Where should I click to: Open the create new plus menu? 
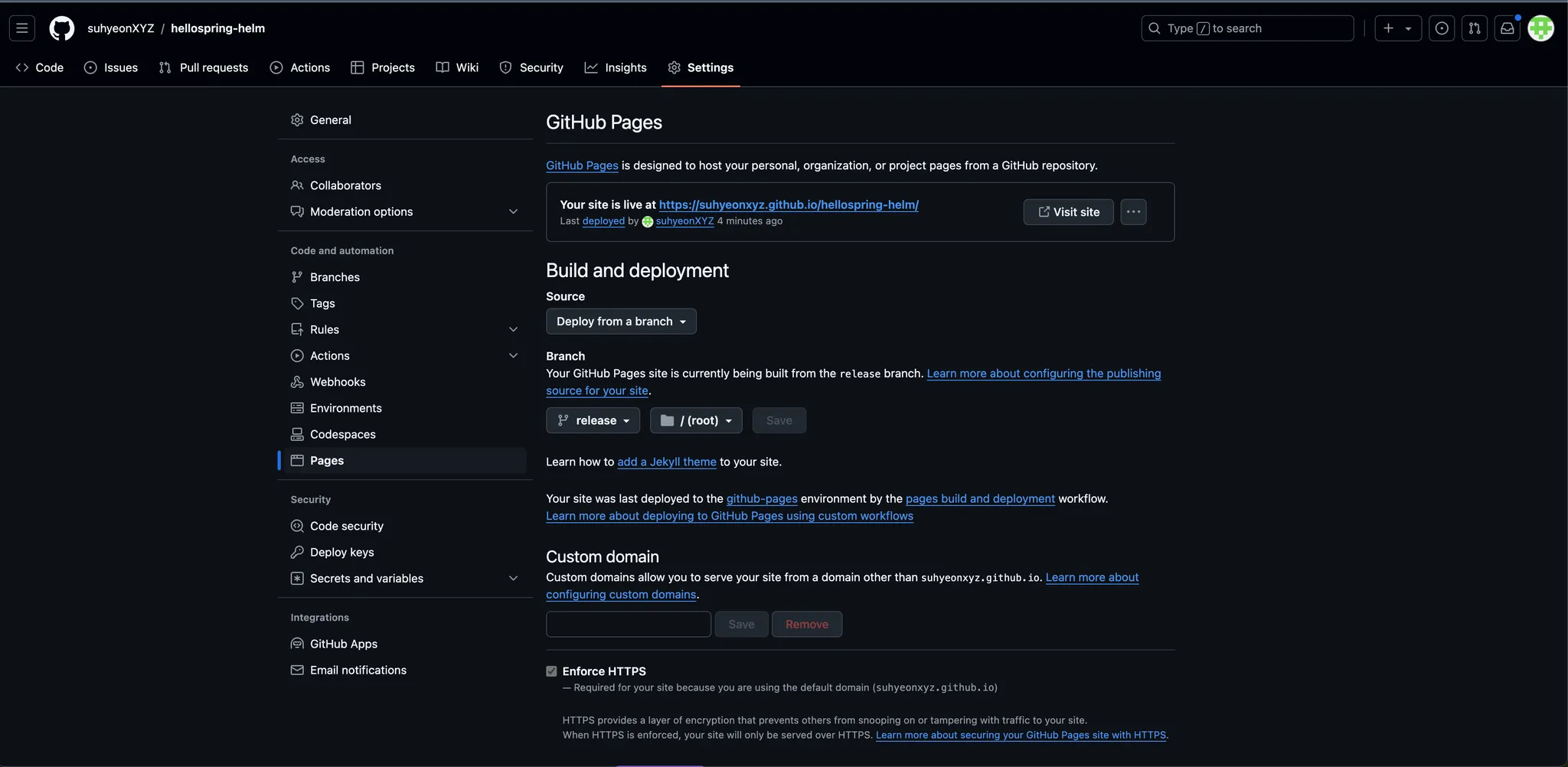(1398, 28)
